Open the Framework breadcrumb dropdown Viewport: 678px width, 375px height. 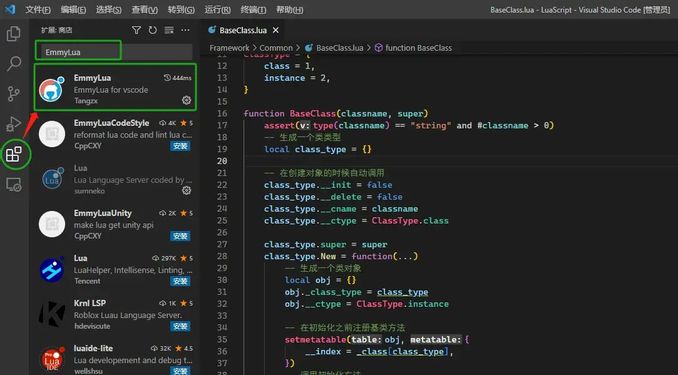pyautogui.click(x=229, y=48)
